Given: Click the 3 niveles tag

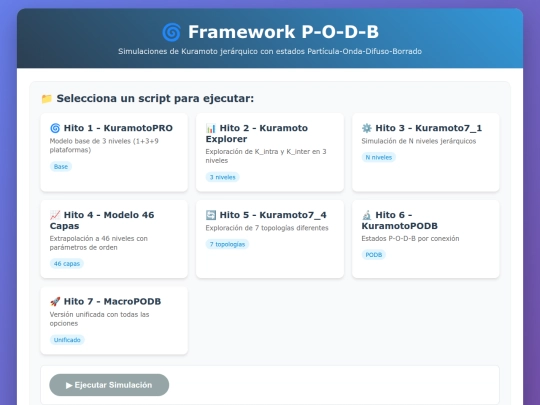Looking at the screenshot, I should (222, 177).
